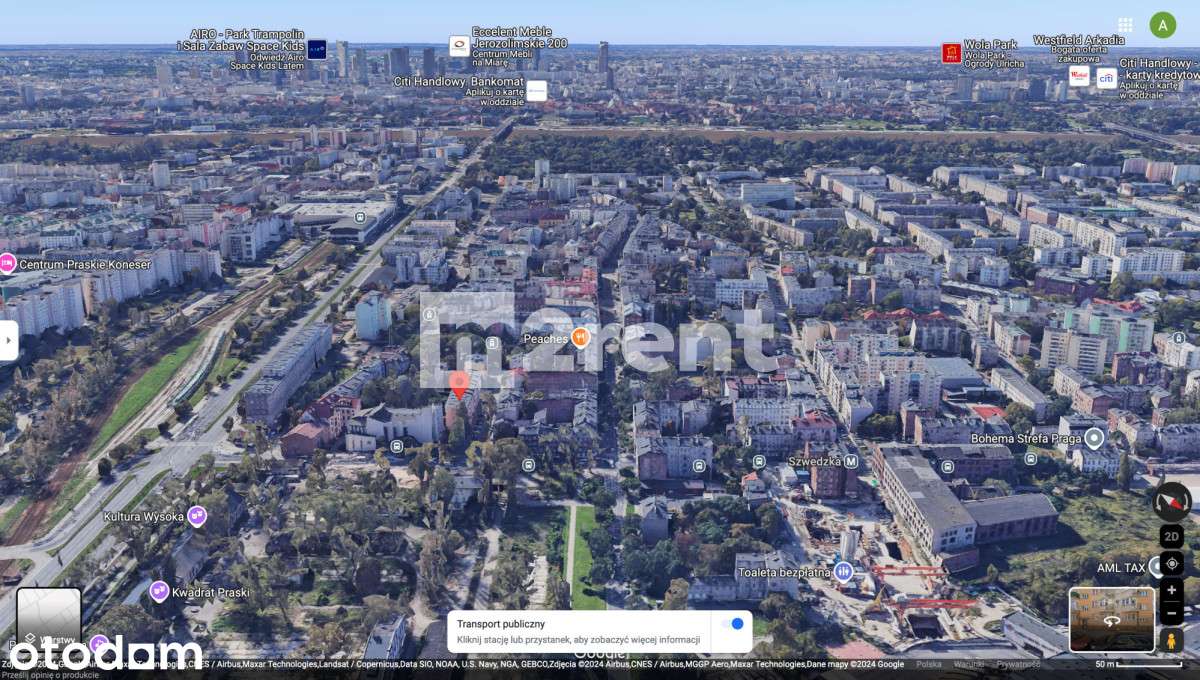The height and width of the screenshot is (680, 1200).
Task: Click the Toaleta bezpłatna restroom icon
Action: pyautogui.click(x=843, y=572)
